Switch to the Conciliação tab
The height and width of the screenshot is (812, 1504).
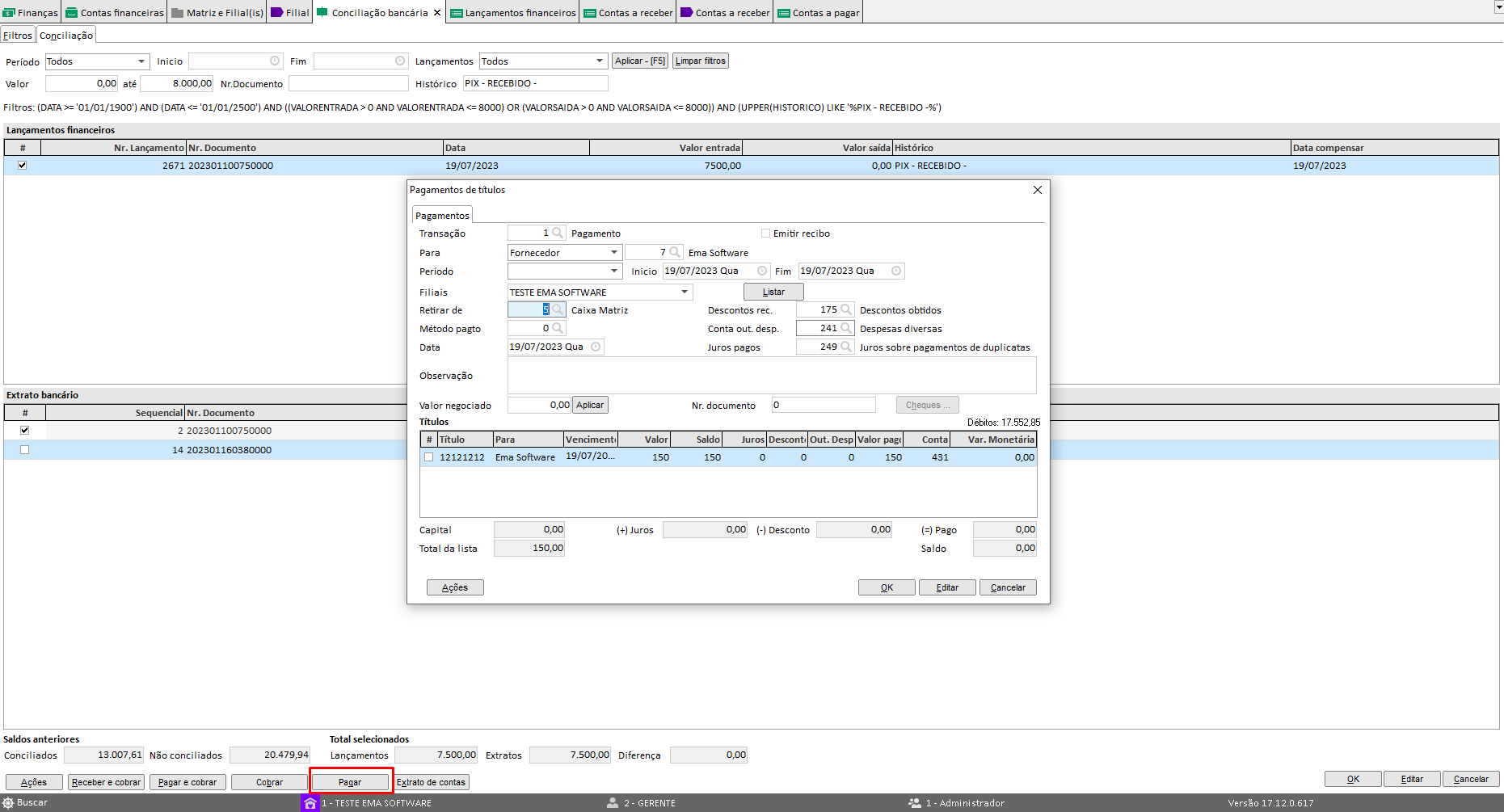(66, 36)
